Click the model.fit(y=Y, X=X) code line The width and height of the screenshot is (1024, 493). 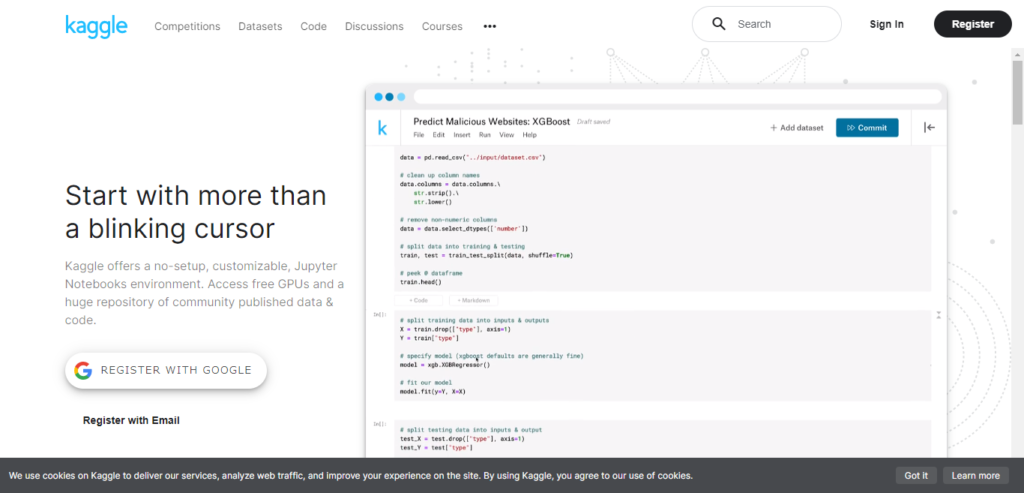[x=432, y=392]
